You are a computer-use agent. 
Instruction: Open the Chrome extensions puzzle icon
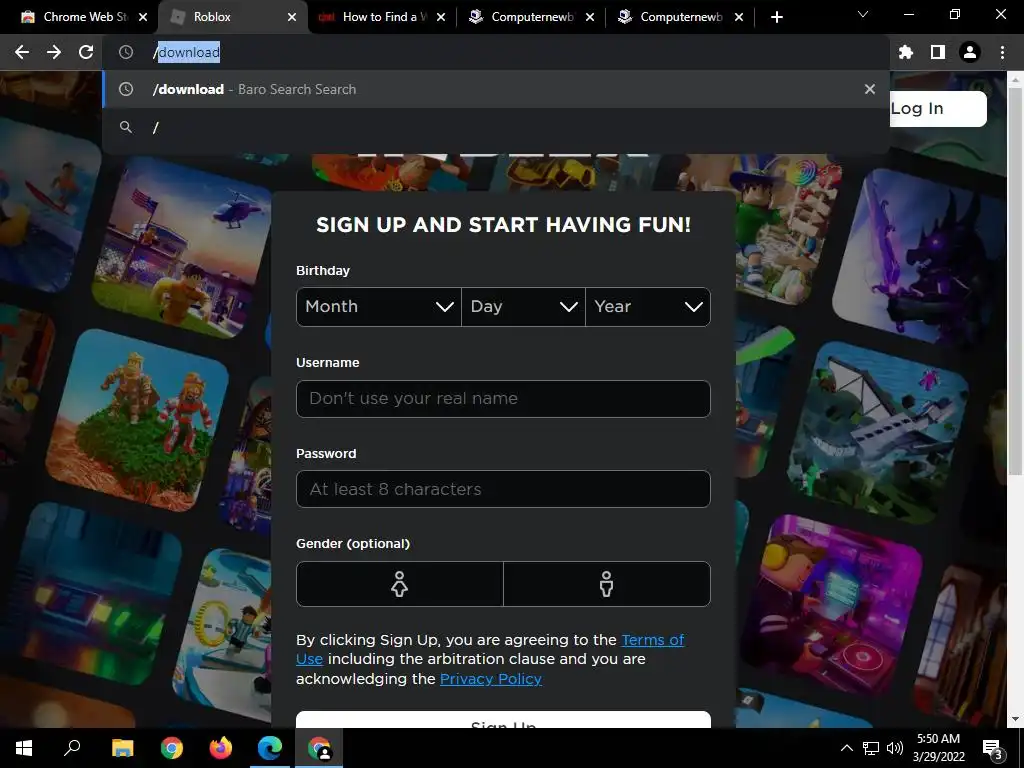[x=906, y=52]
